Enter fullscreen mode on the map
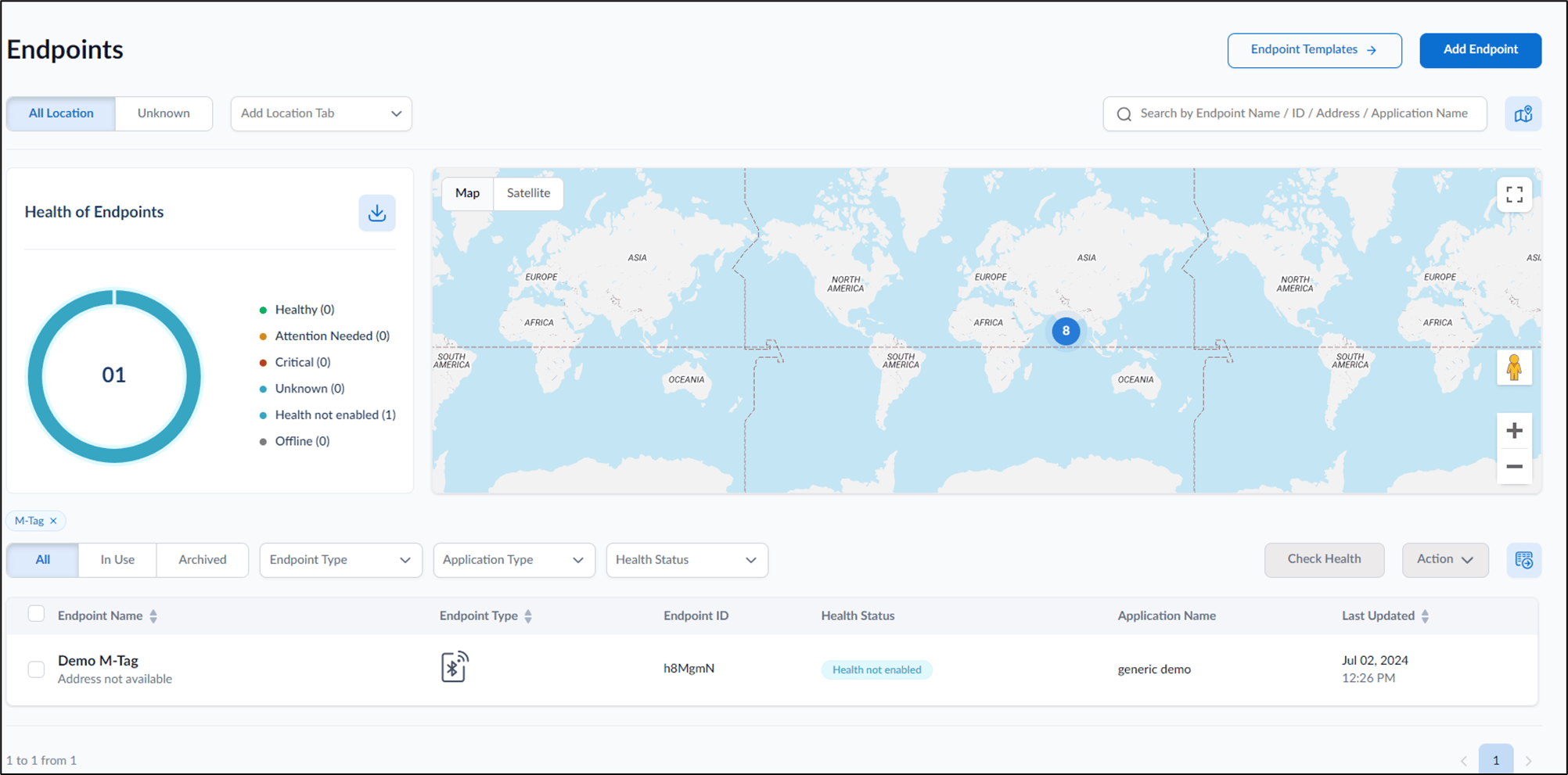Image resolution: width=1568 pixels, height=775 pixels. [1514, 195]
